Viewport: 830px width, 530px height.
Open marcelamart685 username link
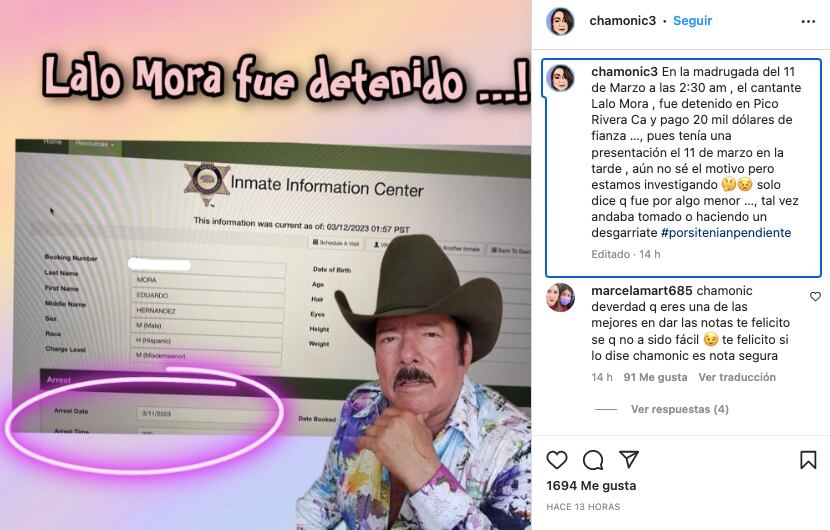click(642, 291)
